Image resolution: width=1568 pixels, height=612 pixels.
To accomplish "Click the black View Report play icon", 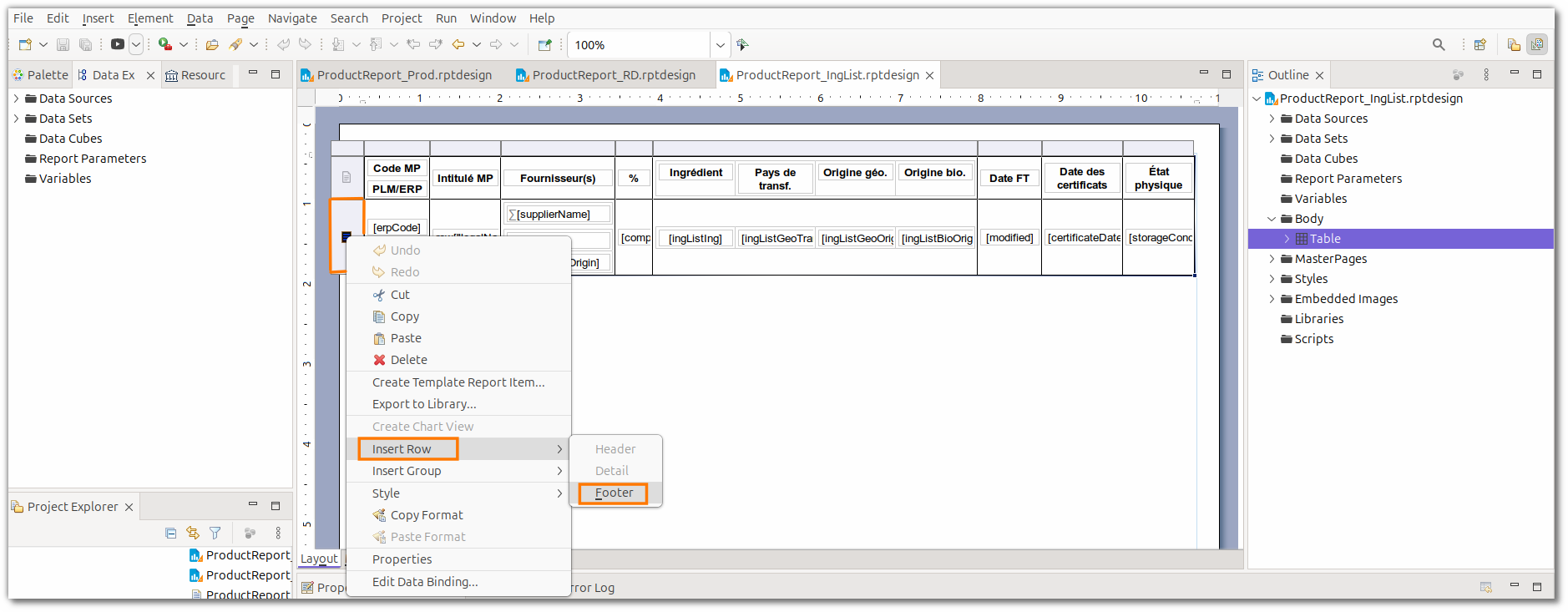I will click(x=118, y=44).
